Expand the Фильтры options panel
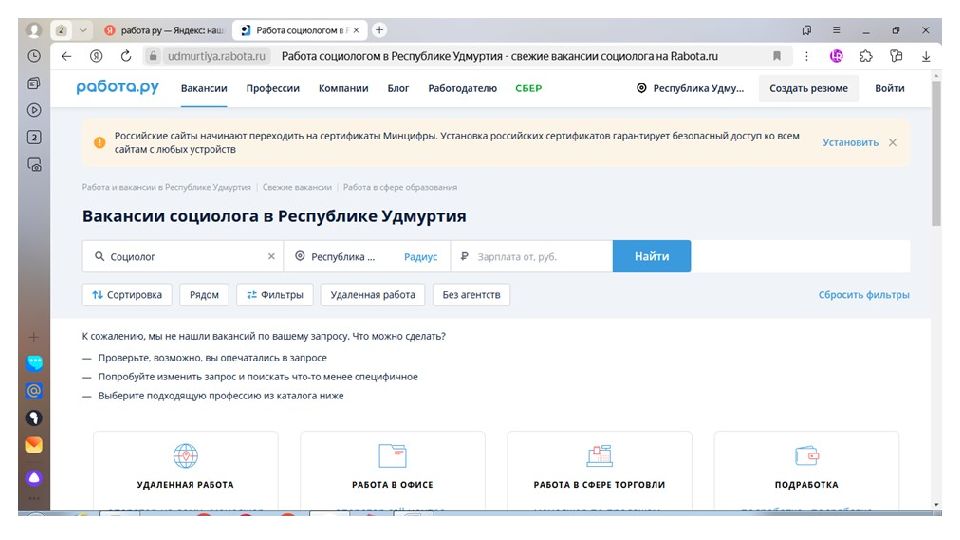The image size is (960, 540). (277, 295)
